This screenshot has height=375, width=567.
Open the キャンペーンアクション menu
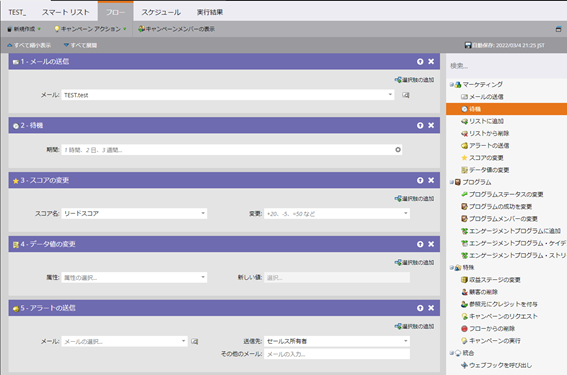click(x=90, y=29)
